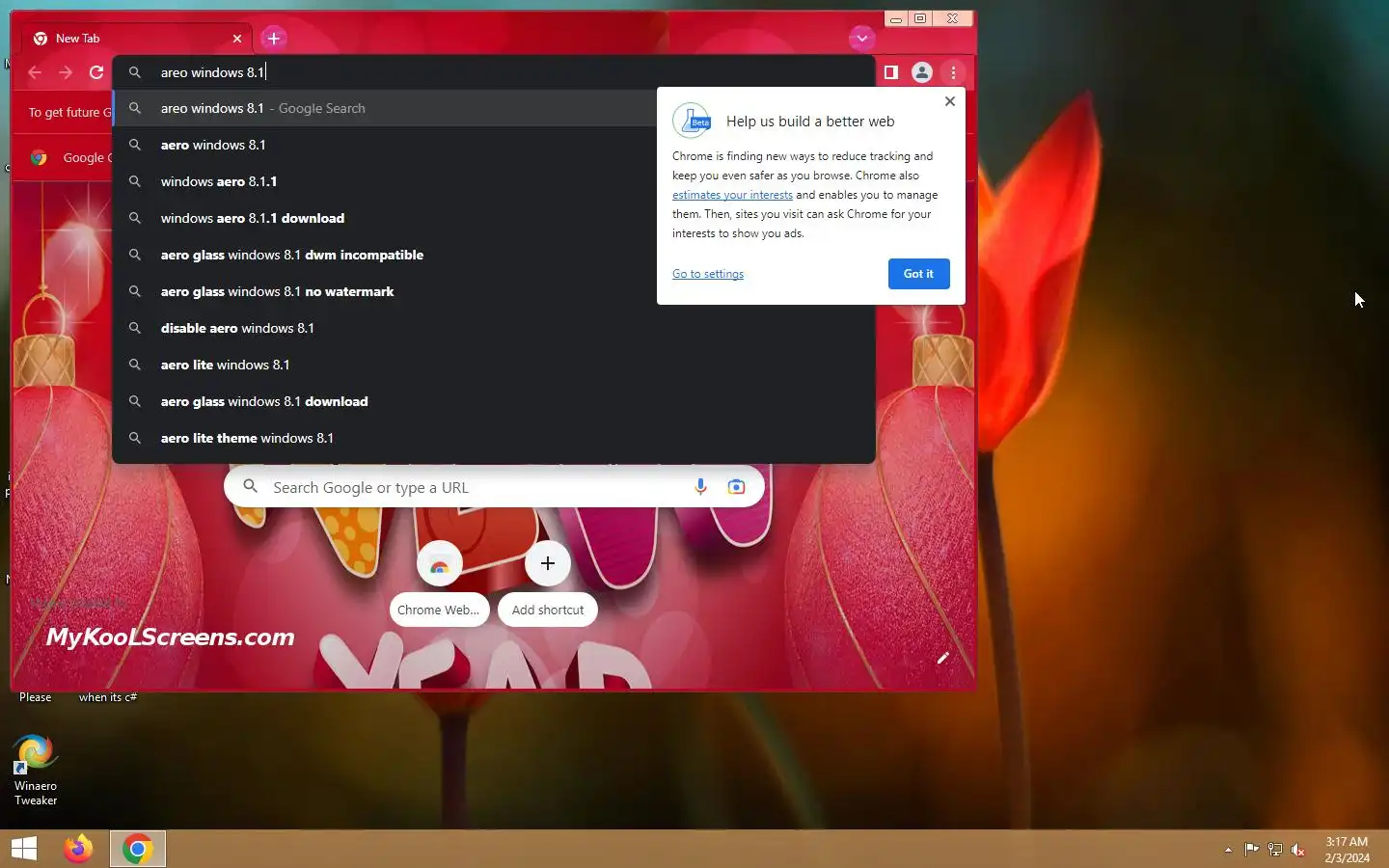Open the 'Go to settings' link
Image resolution: width=1389 pixels, height=868 pixels.
point(708,274)
